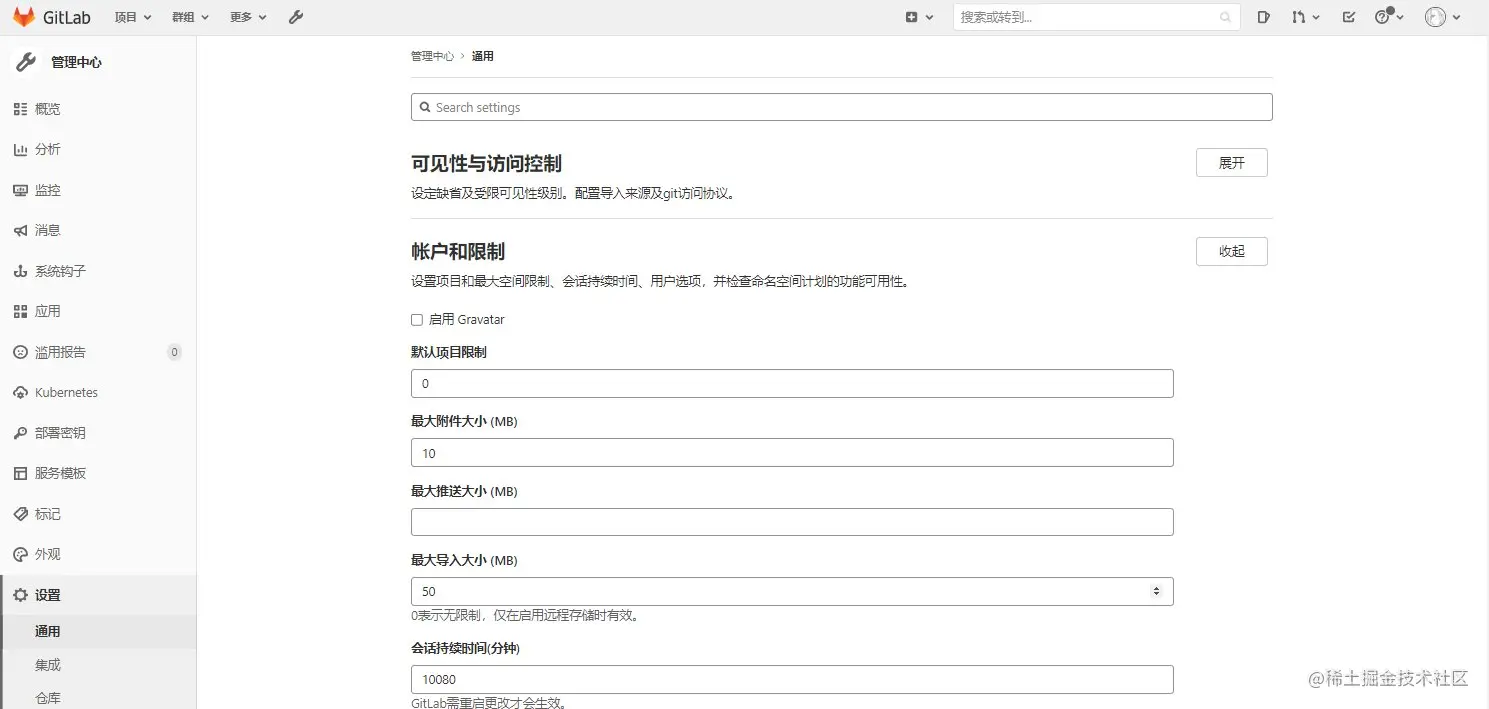This screenshot has height=709, width=1489.
Task: Open 滥用报告 from the sidebar
Action: click(59, 351)
